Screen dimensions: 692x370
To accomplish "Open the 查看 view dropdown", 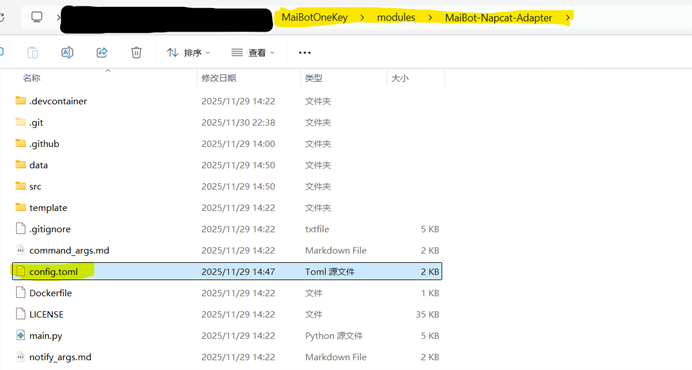I will point(253,53).
